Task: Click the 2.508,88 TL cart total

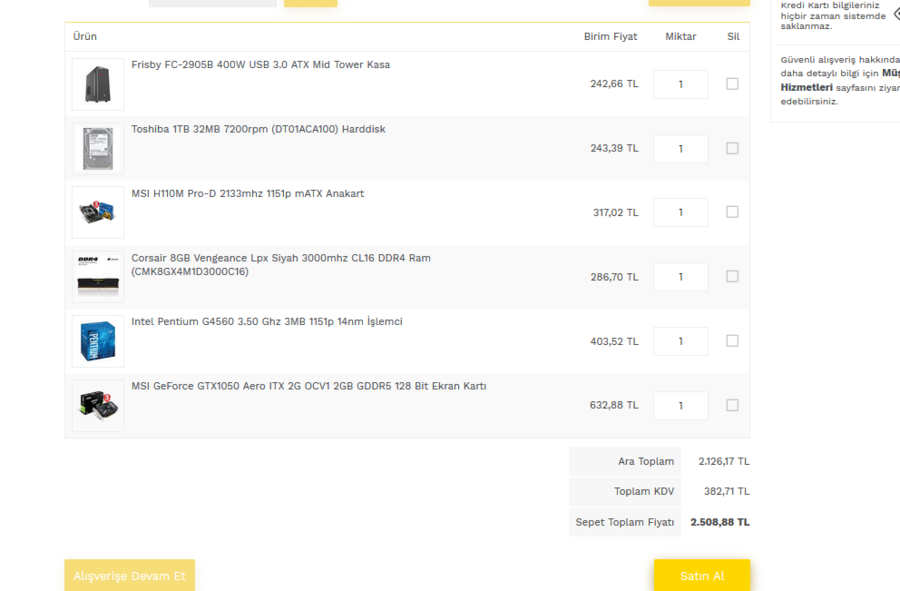Action: [x=720, y=522]
